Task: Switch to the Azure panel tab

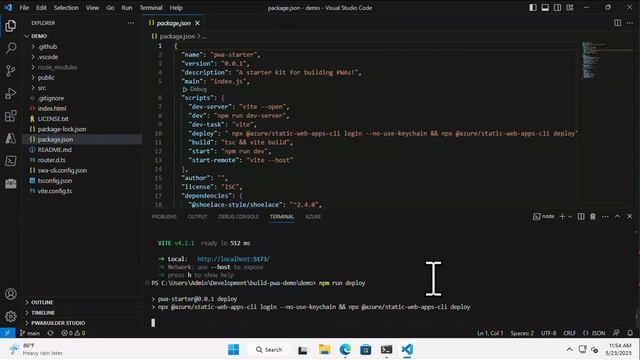Action: (x=313, y=217)
